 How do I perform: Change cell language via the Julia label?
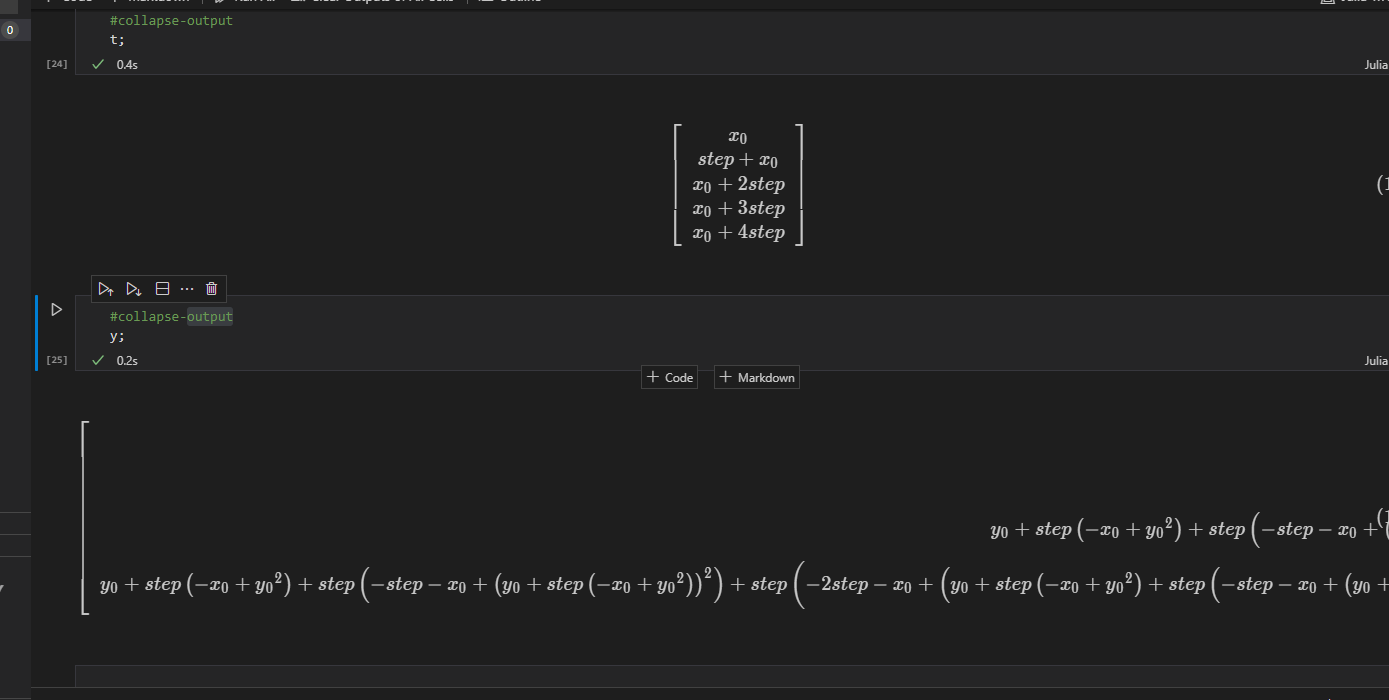[1375, 360]
